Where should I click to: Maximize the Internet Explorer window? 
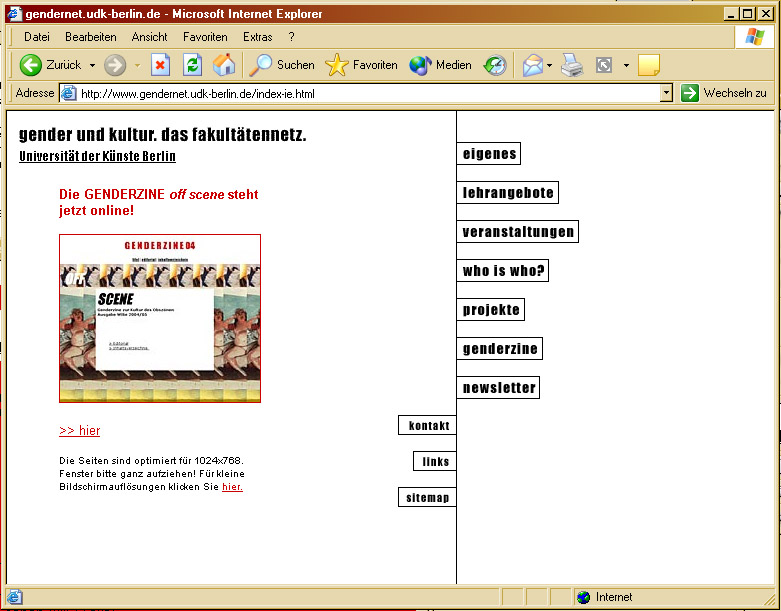pos(747,13)
